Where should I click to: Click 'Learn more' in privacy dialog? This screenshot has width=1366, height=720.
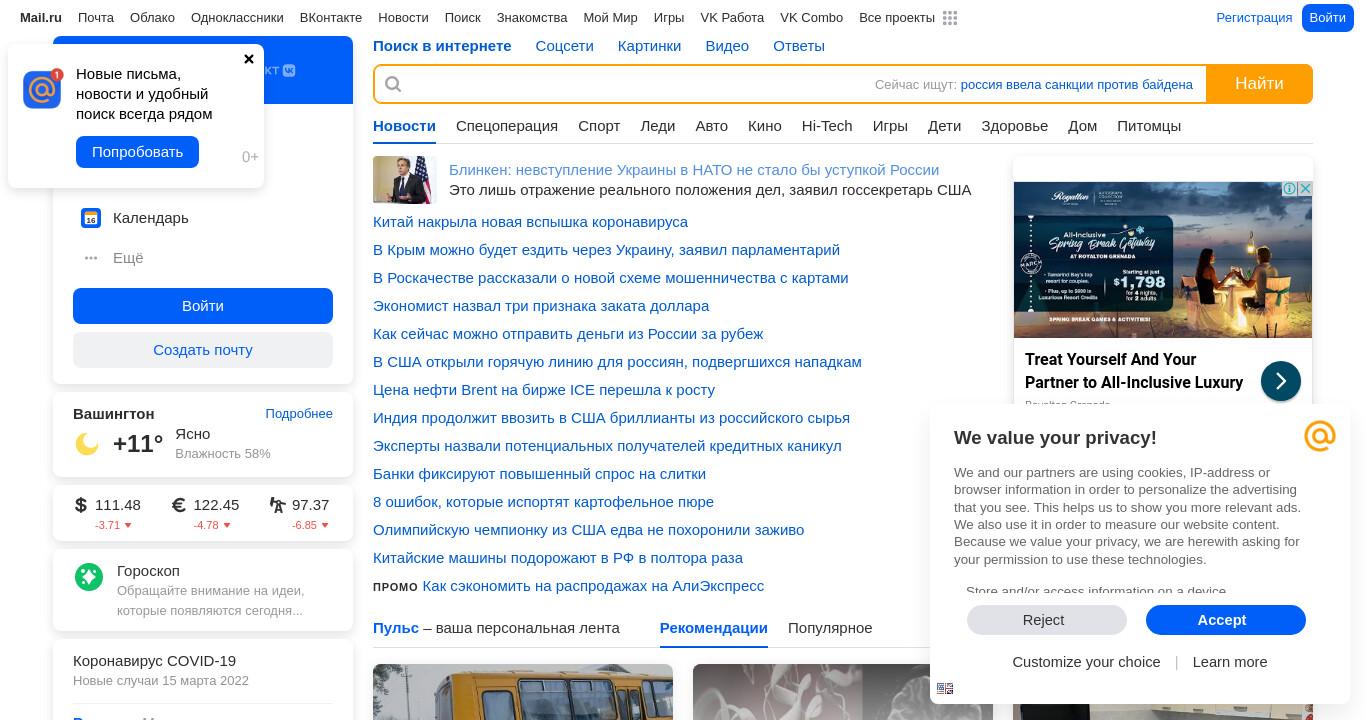[x=1229, y=662]
